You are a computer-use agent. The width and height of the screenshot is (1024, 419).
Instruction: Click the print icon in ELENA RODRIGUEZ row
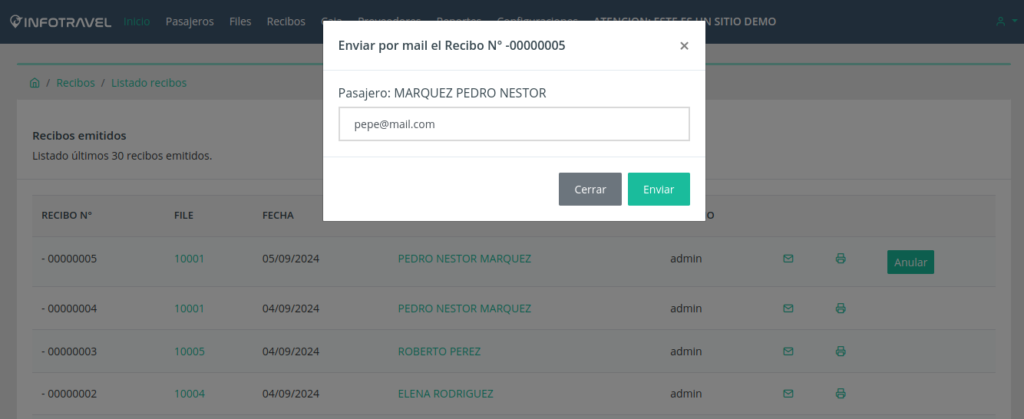(840, 394)
